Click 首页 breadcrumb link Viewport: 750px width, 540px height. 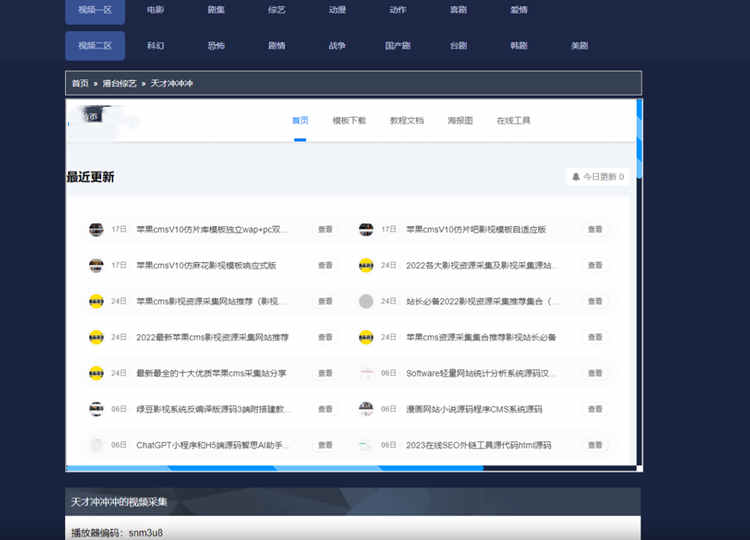79,84
